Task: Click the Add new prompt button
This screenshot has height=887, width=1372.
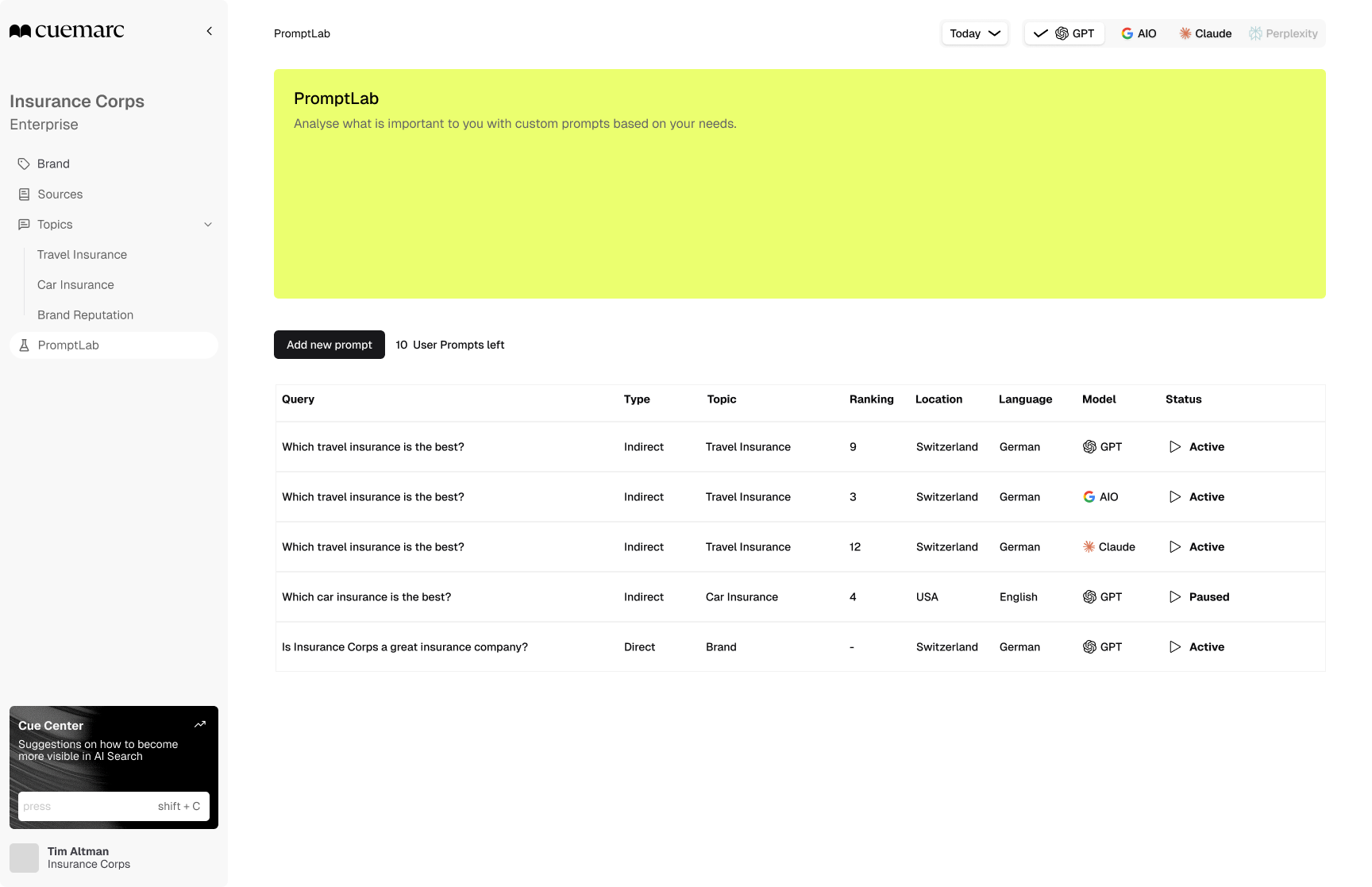Action: click(330, 345)
